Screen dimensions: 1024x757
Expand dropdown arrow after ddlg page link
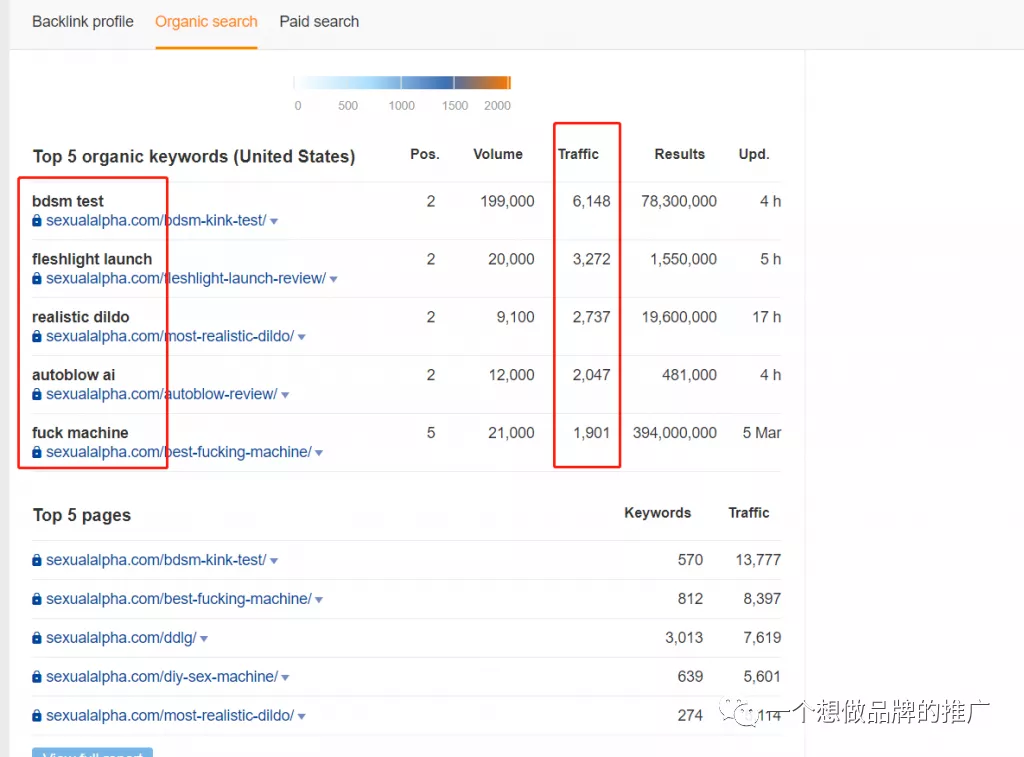pos(204,639)
